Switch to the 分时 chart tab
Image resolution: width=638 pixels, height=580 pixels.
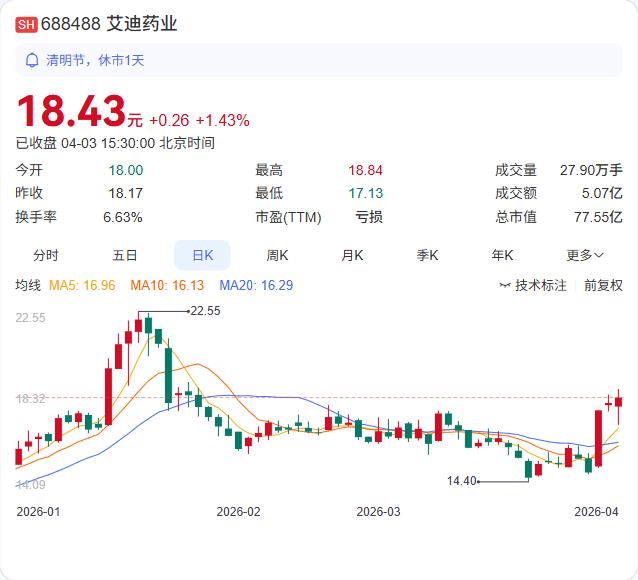pos(46,256)
